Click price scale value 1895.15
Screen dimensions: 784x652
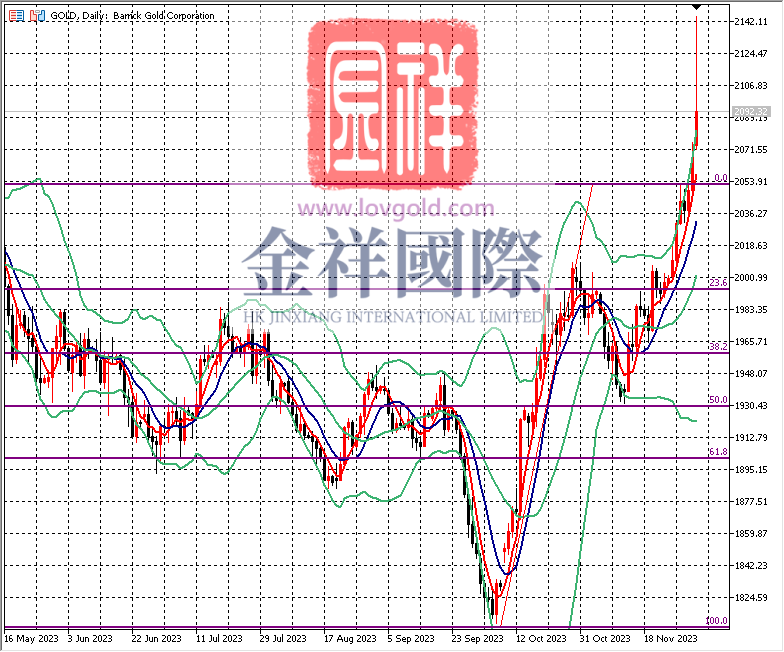pos(750,470)
